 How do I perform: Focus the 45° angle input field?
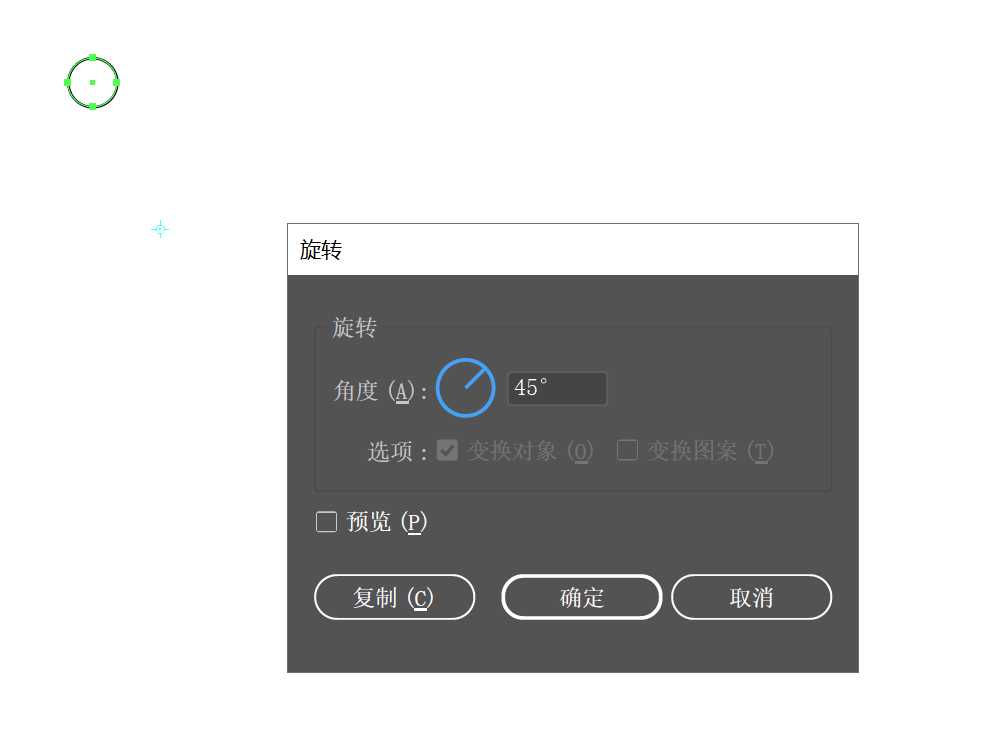click(557, 388)
